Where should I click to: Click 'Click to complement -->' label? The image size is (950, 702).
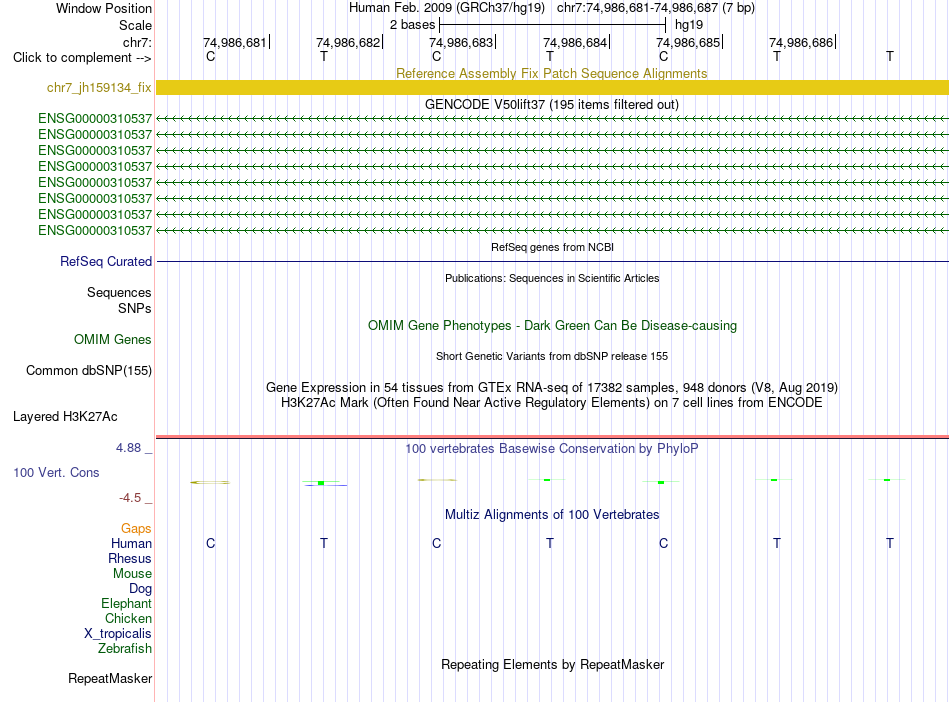tap(82, 58)
